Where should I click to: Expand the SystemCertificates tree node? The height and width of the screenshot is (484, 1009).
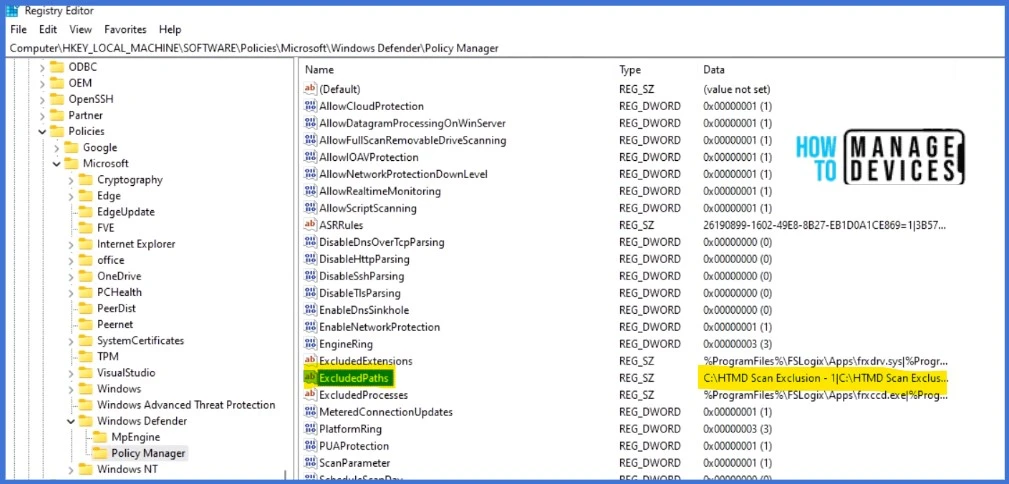[71, 340]
